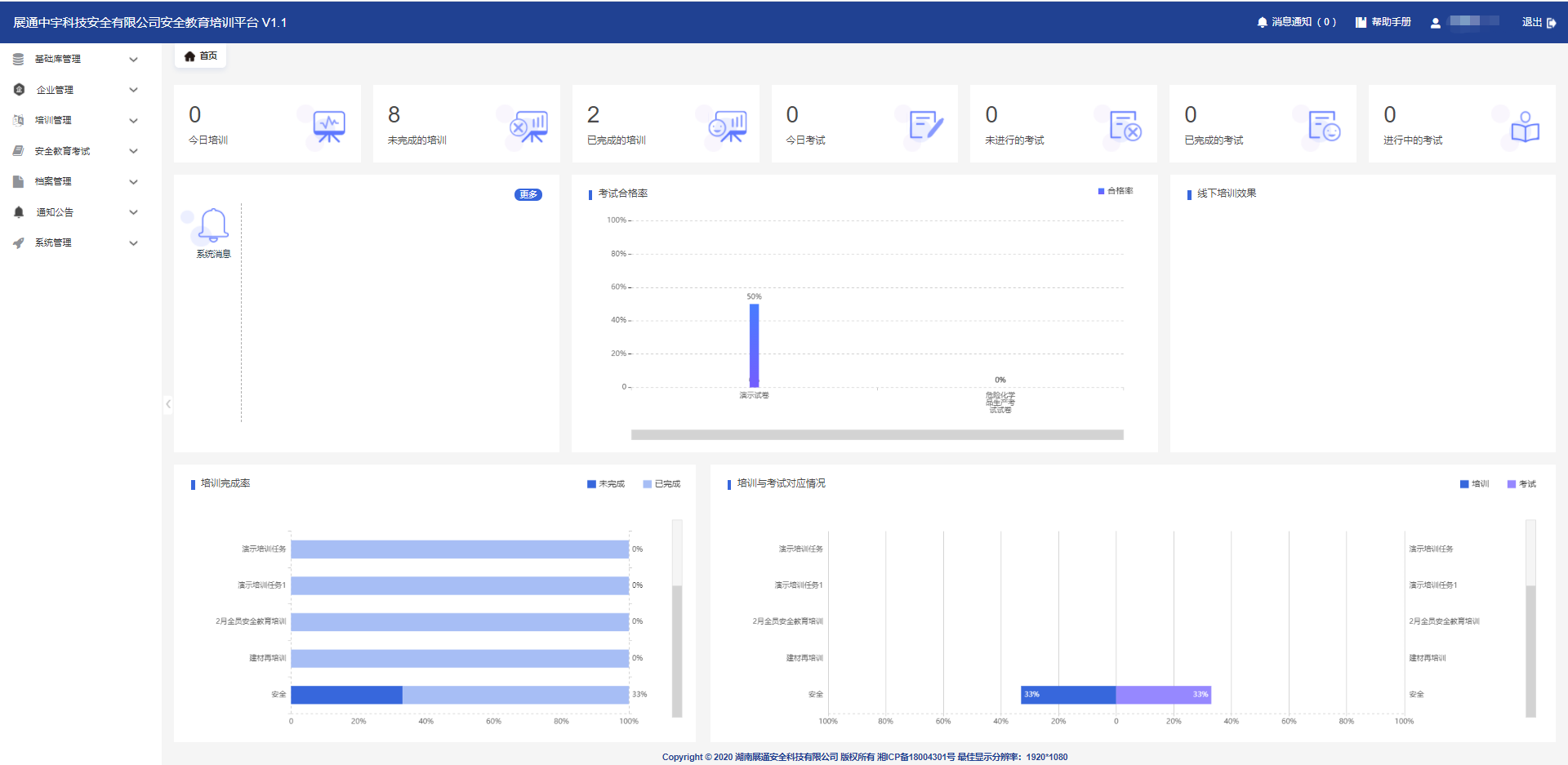Click the 已完成的考试 card icon

pos(1325,126)
